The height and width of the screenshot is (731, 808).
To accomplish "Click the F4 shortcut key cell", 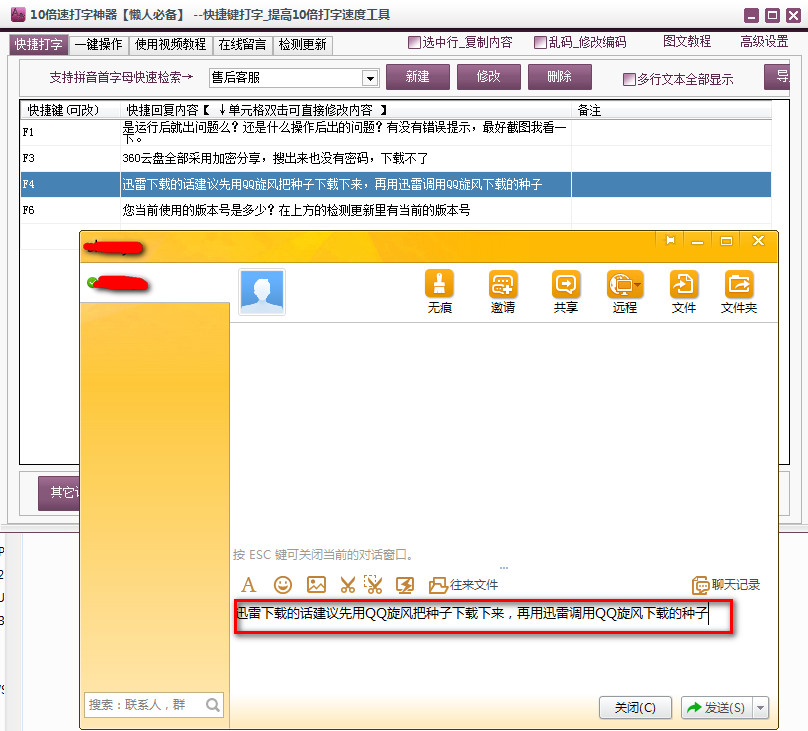I will click(x=70, y=184).
